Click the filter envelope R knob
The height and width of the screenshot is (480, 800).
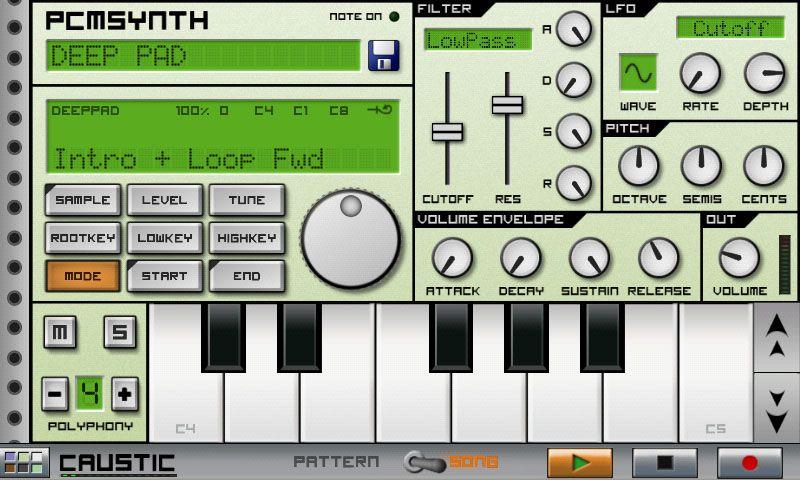pos(573,183)
